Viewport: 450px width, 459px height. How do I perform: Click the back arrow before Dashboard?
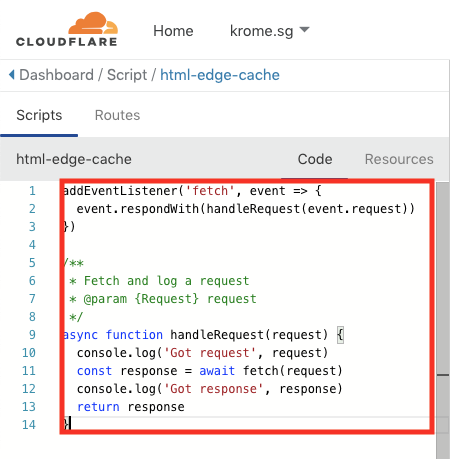(12, 74)
